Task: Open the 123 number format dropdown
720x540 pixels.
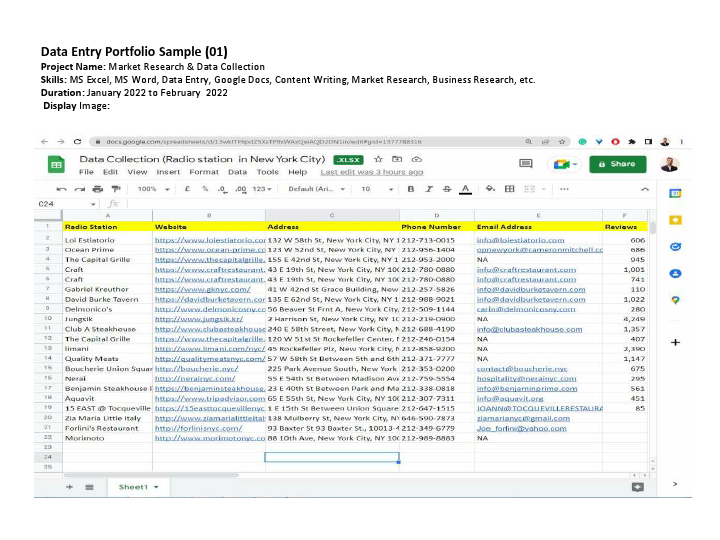Action: [x=262, y=189]
